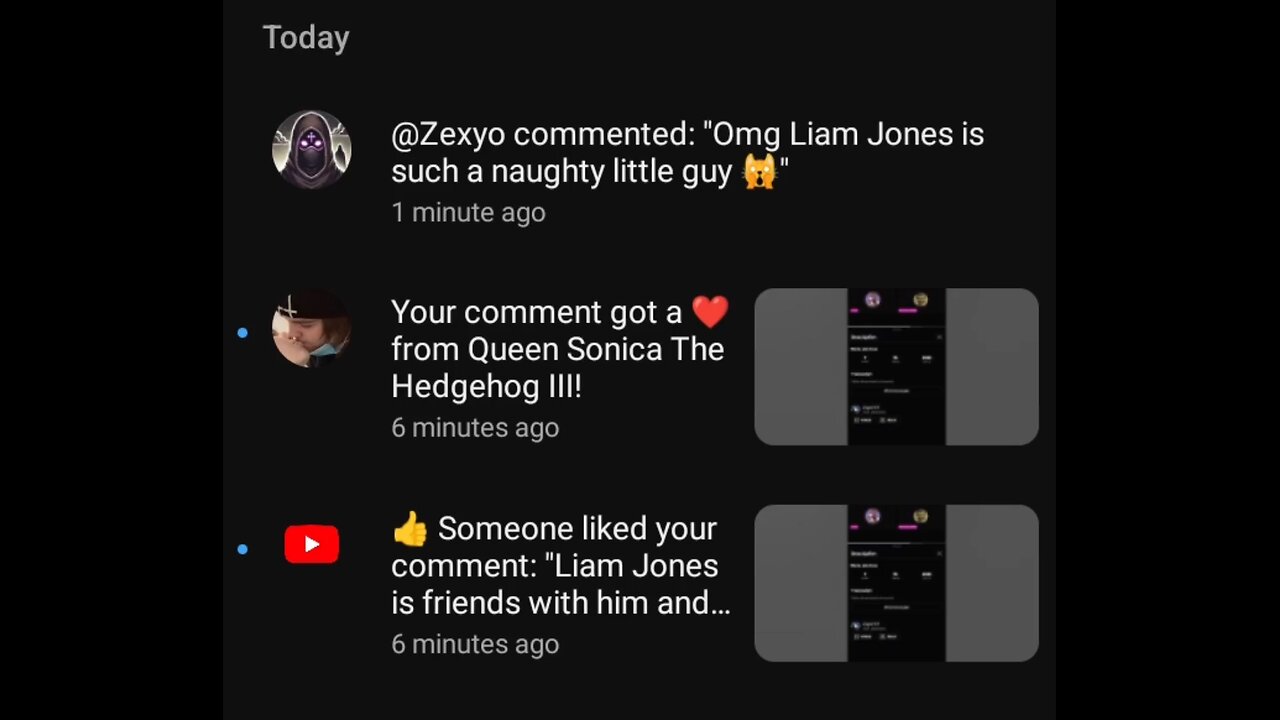The image size is (1280, 720).
Task: Click the @Zexyo username text
Action: point(448,134)
